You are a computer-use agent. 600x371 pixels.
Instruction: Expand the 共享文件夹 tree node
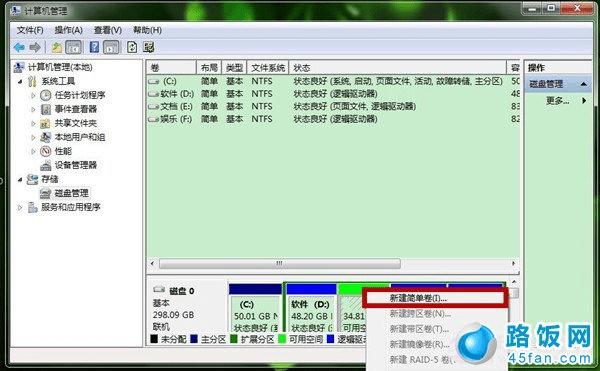(33, 123)
